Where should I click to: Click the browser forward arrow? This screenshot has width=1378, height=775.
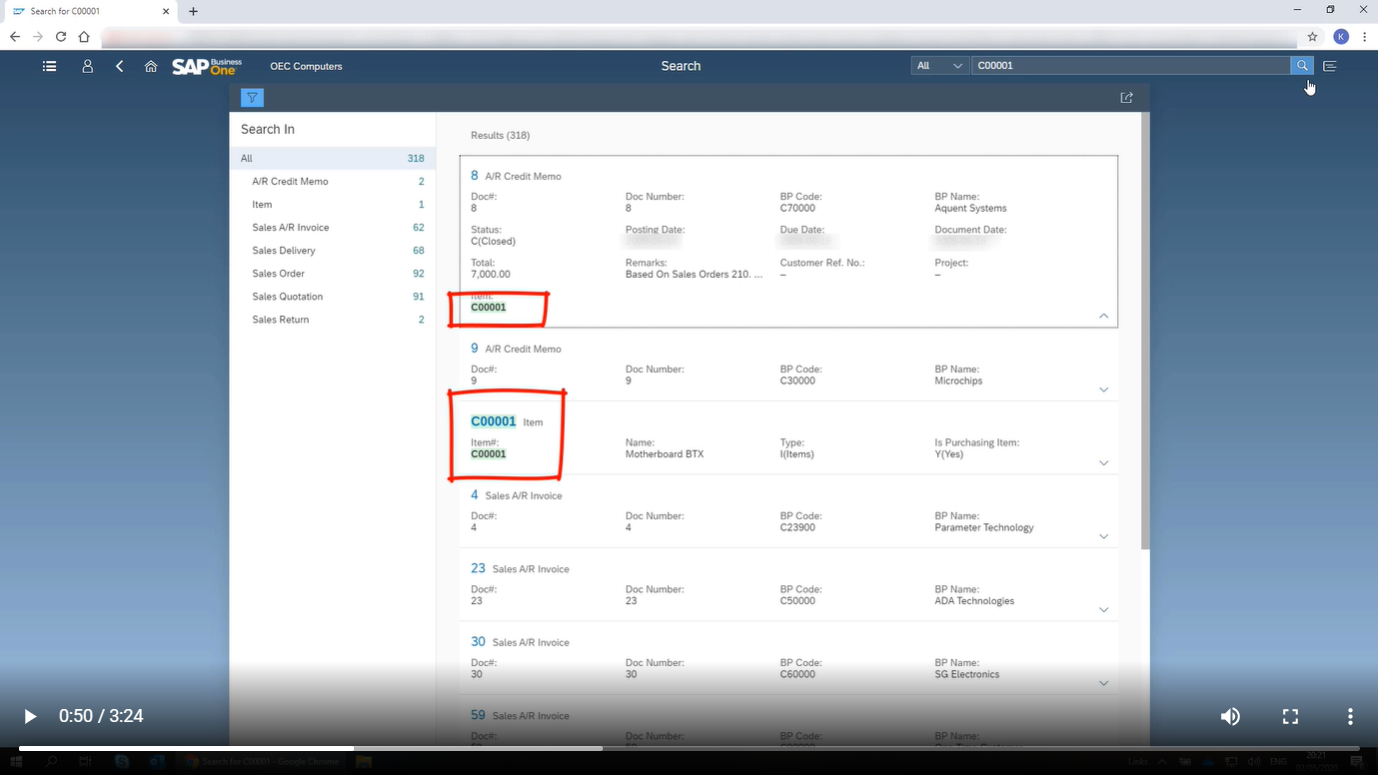pyautogui.click(x=38, y=37)
